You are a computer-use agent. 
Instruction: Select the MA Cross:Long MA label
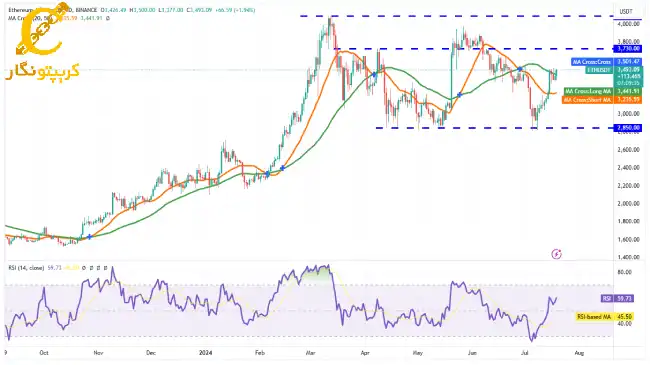point(588,91)
